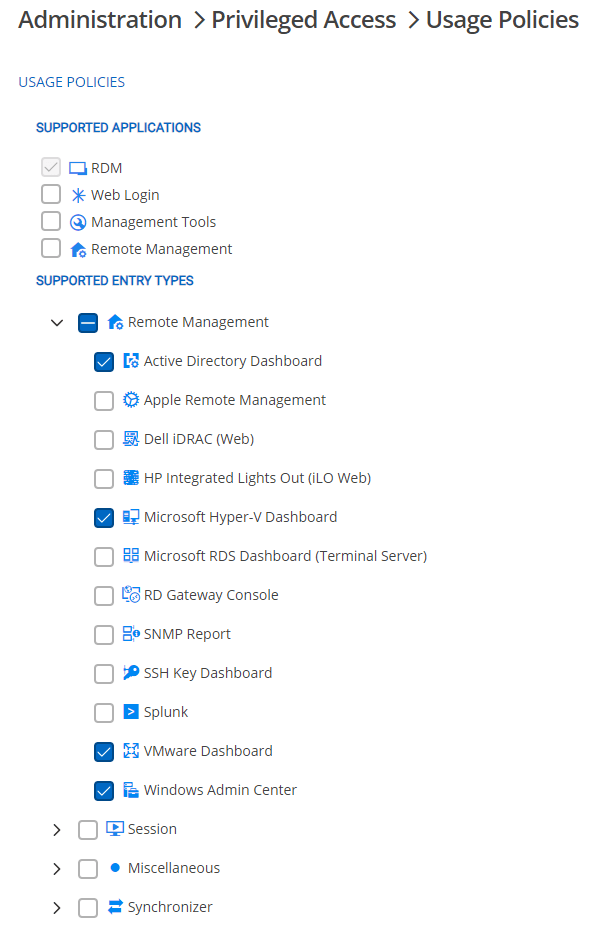The width and height of the screenshot is (595, 936).
Task: Click the SNMP Report icon
Action: point(131,633)
